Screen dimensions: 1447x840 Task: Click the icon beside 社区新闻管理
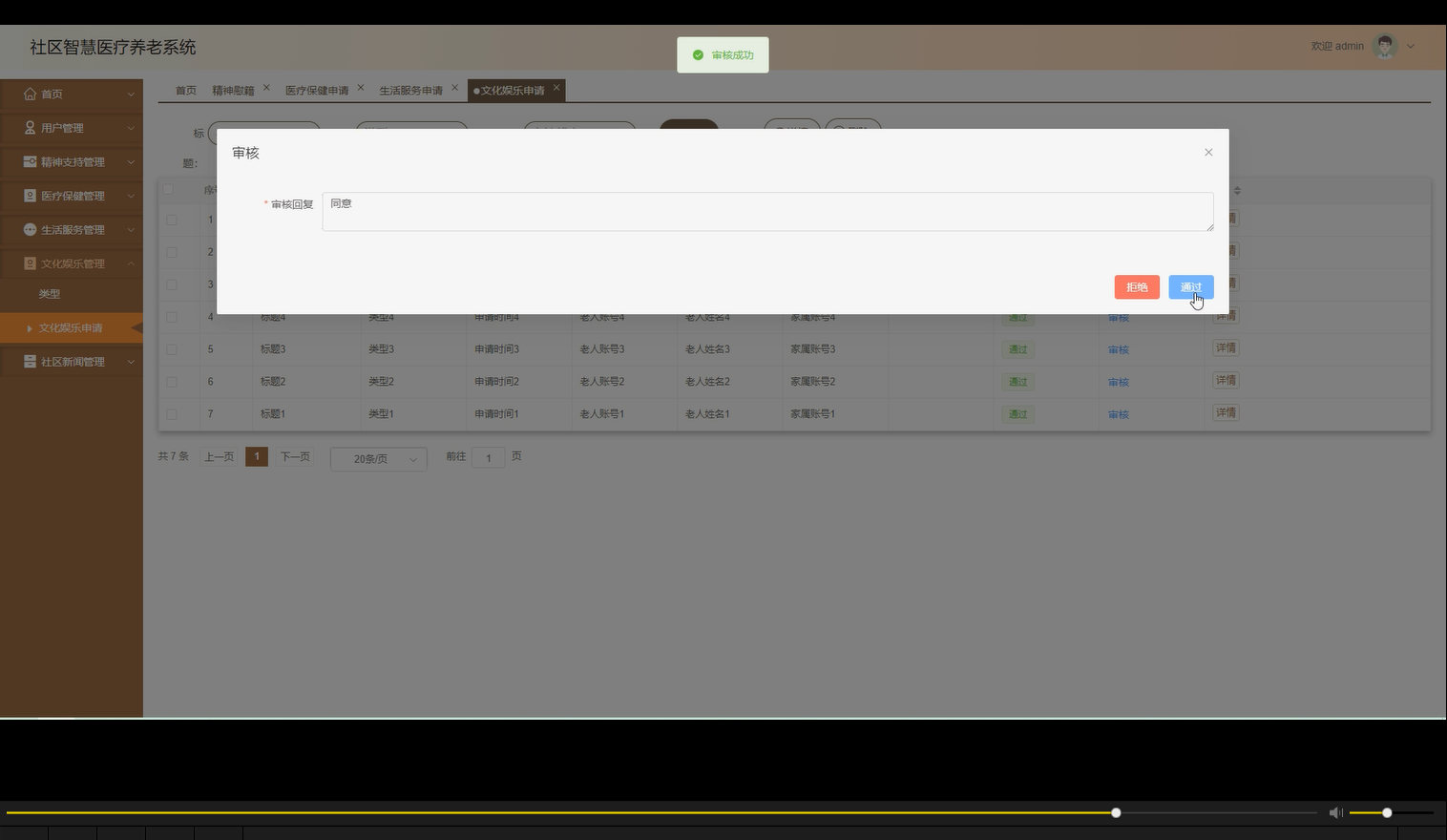[x=30, y=362]
